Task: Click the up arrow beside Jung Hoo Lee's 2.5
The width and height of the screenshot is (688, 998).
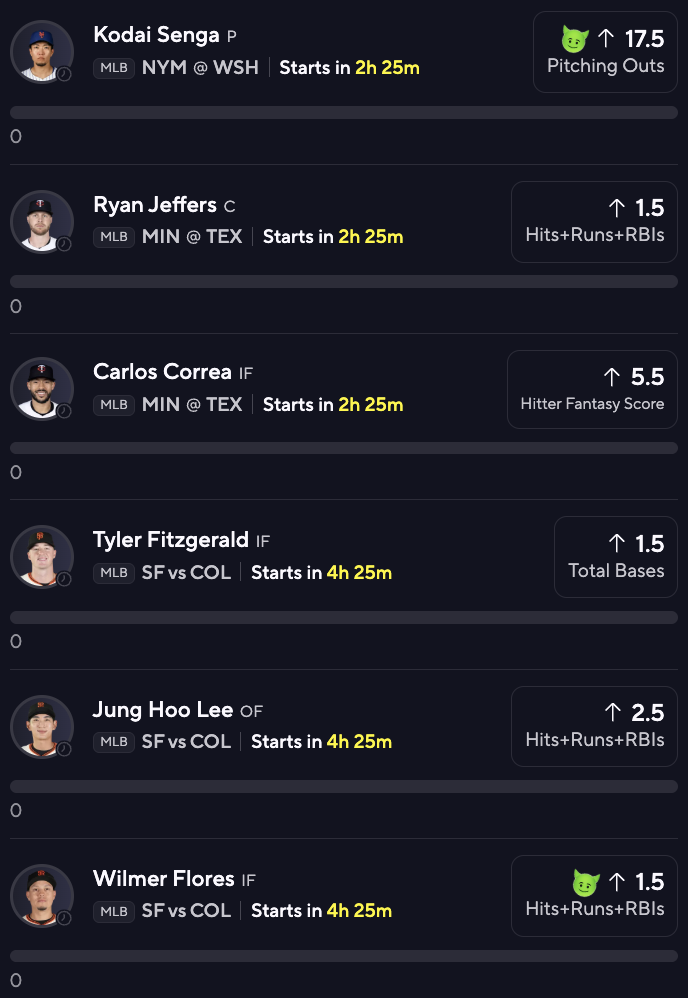Action: pyautogui.click(x=613, y=713)
